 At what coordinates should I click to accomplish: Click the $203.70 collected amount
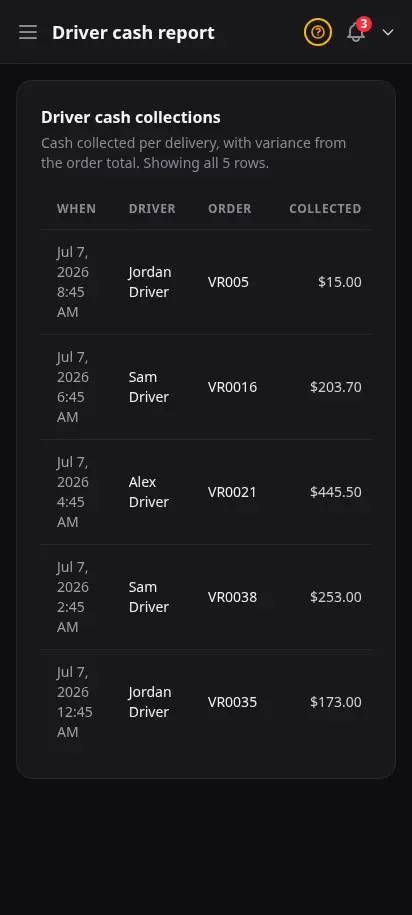(x=336, y=387)
